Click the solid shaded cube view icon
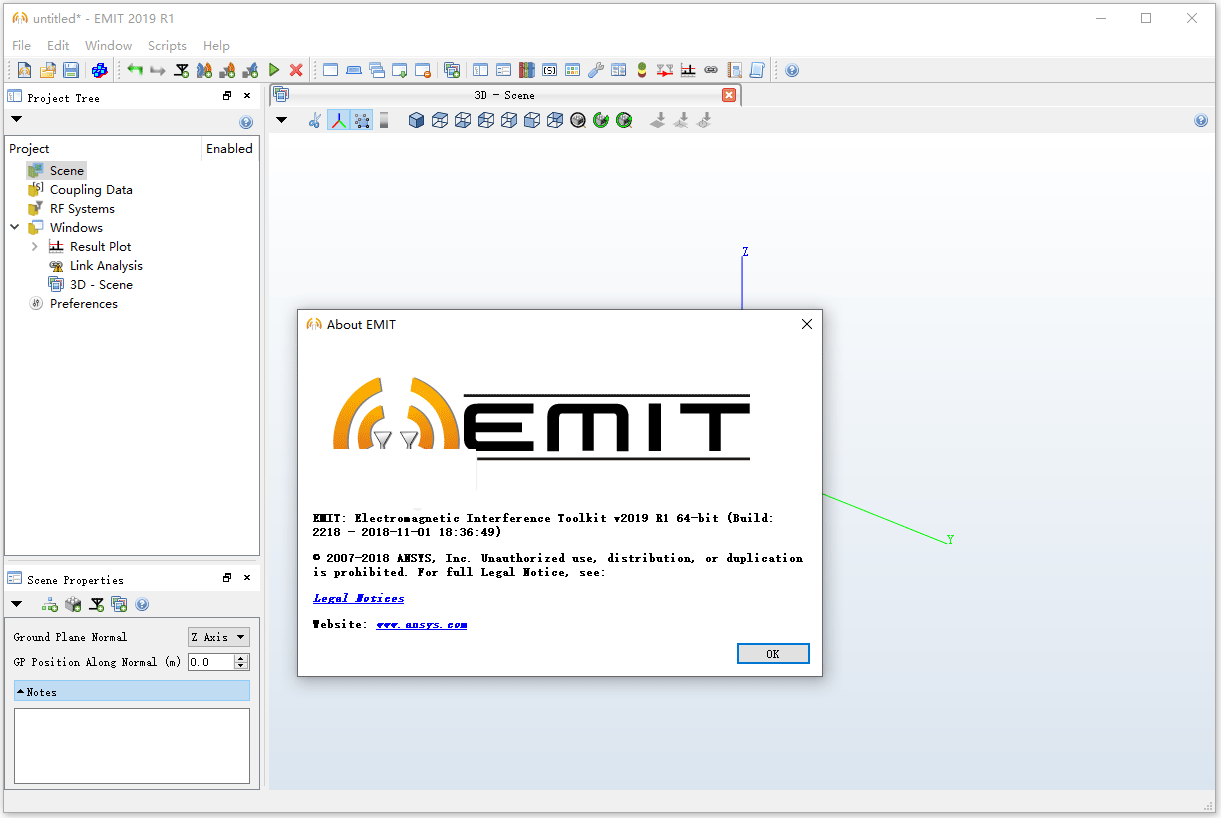 (x=416, y=120)
